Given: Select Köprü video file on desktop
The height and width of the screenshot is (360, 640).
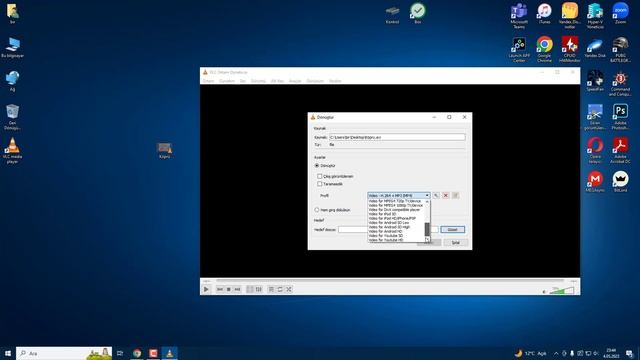Looking at the screenshot, I should (164, 150).
